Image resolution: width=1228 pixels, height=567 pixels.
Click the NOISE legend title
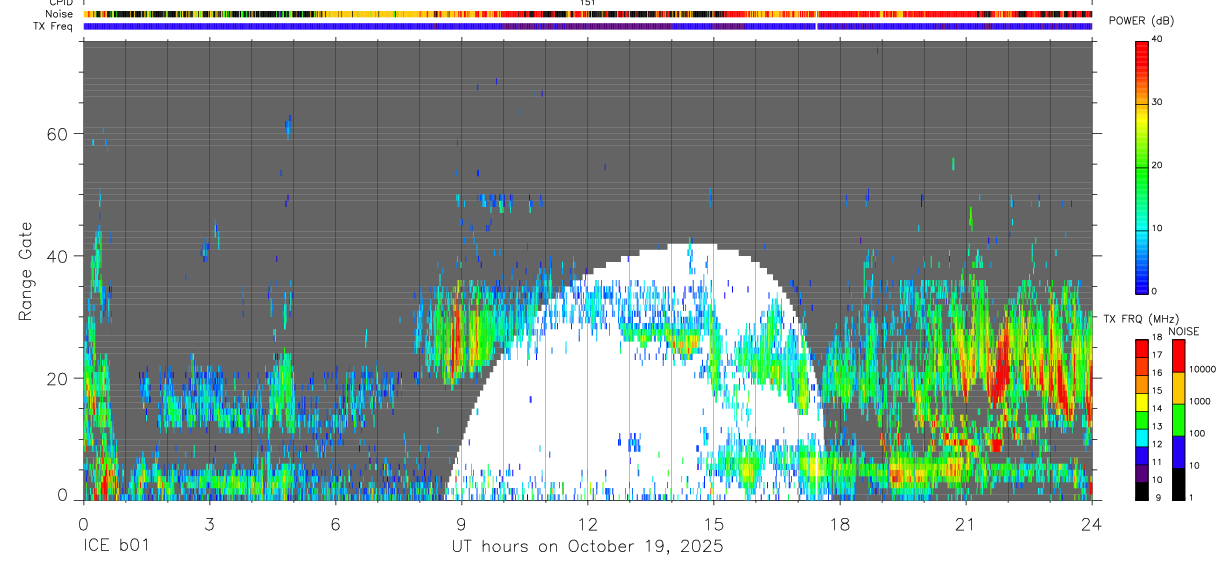[1183, 331]
